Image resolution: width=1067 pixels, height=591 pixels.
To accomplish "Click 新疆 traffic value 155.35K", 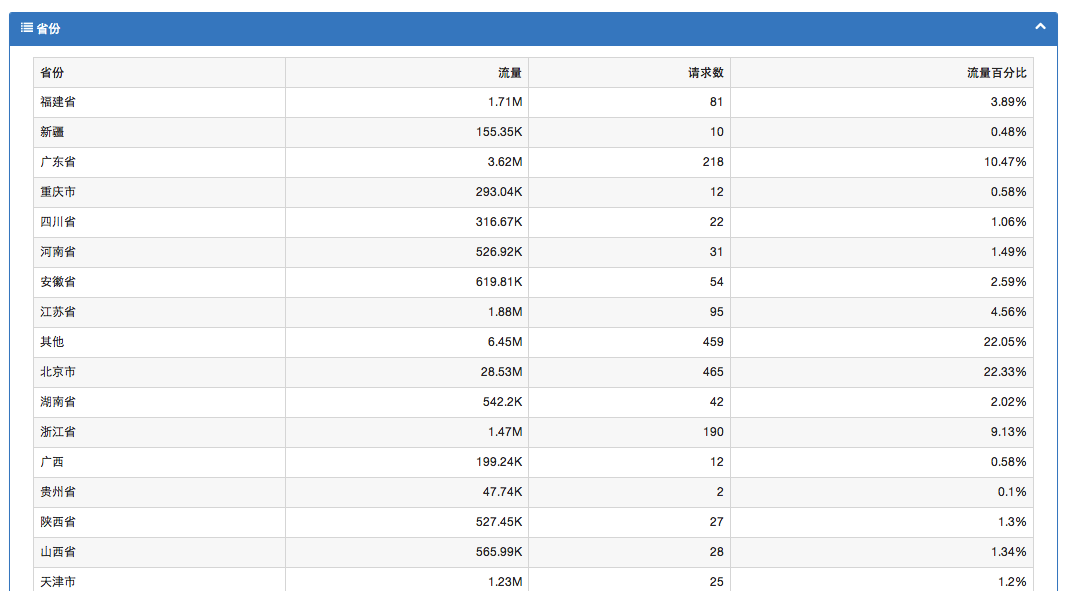I will (499, 132).
